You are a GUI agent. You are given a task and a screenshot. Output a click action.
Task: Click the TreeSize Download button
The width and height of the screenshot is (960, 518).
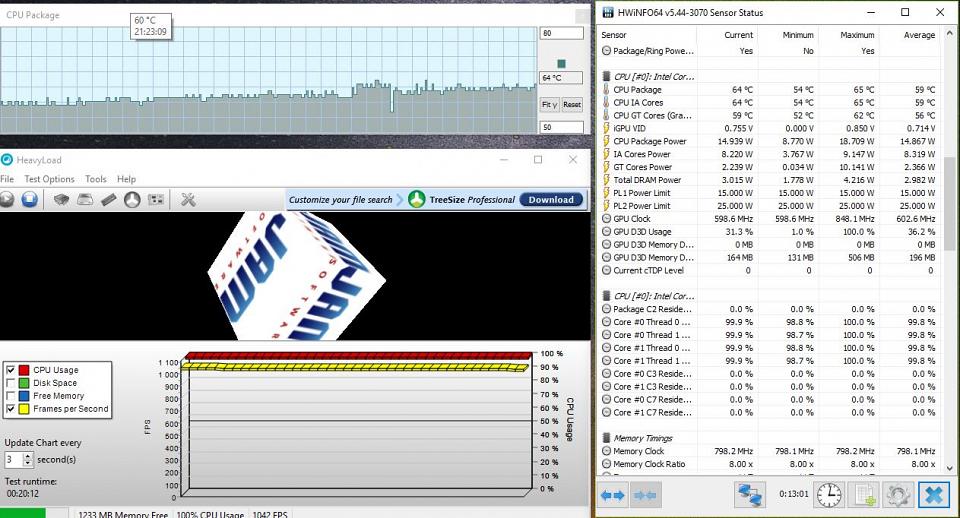(x=551, y=200)
